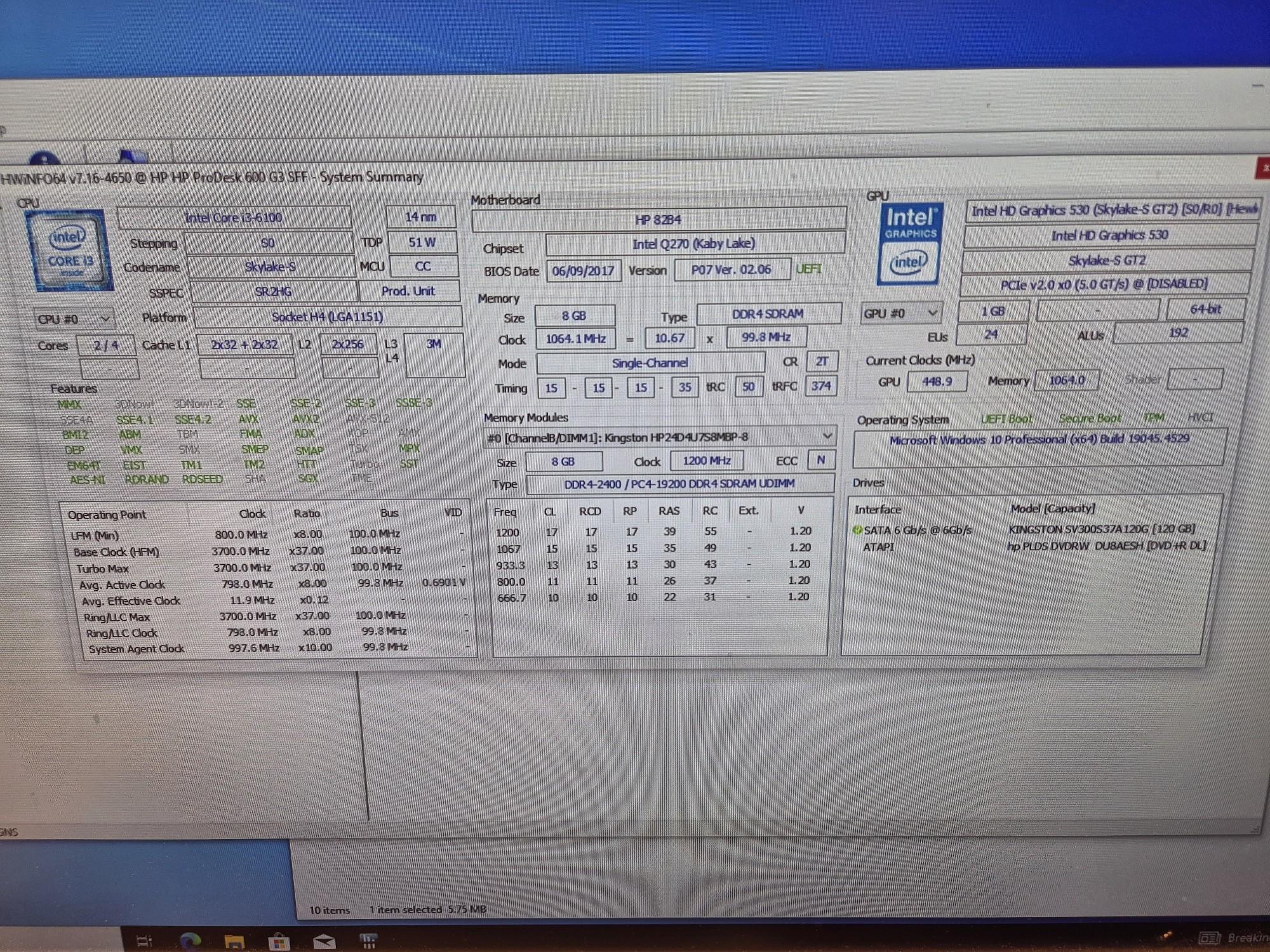Open File Explorer from the taskbar

(x=234, y=941)
